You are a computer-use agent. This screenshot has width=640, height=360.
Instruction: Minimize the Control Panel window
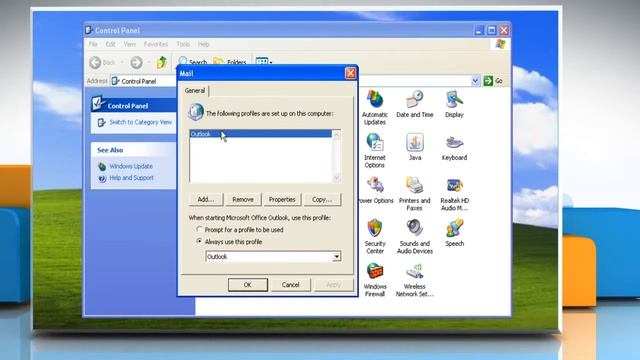[480, 30]
